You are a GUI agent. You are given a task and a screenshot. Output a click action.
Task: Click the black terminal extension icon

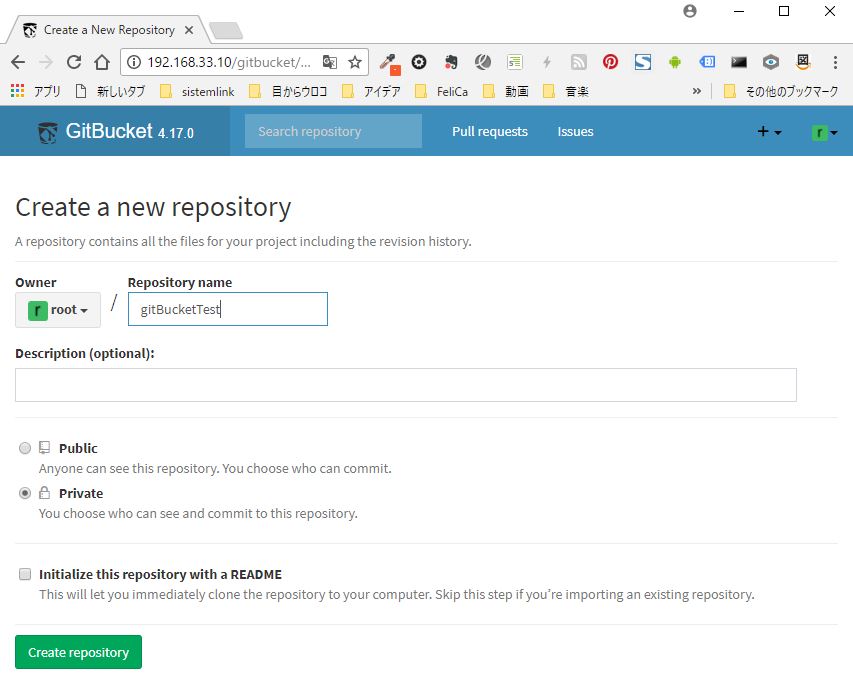point(739,62)
